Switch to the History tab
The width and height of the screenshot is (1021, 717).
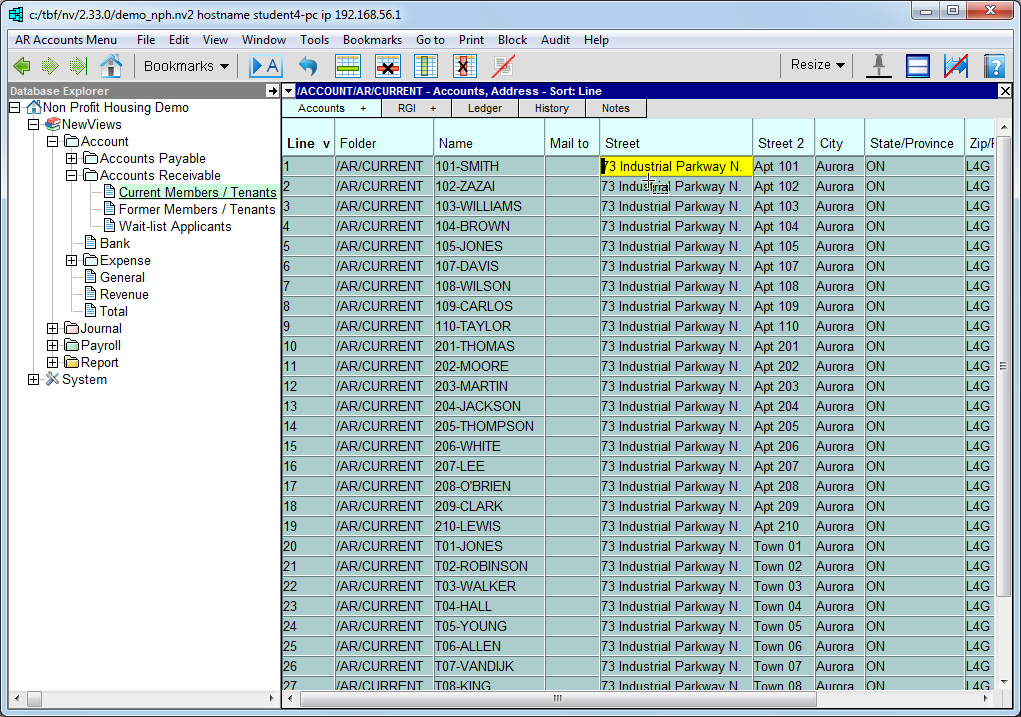551,108
